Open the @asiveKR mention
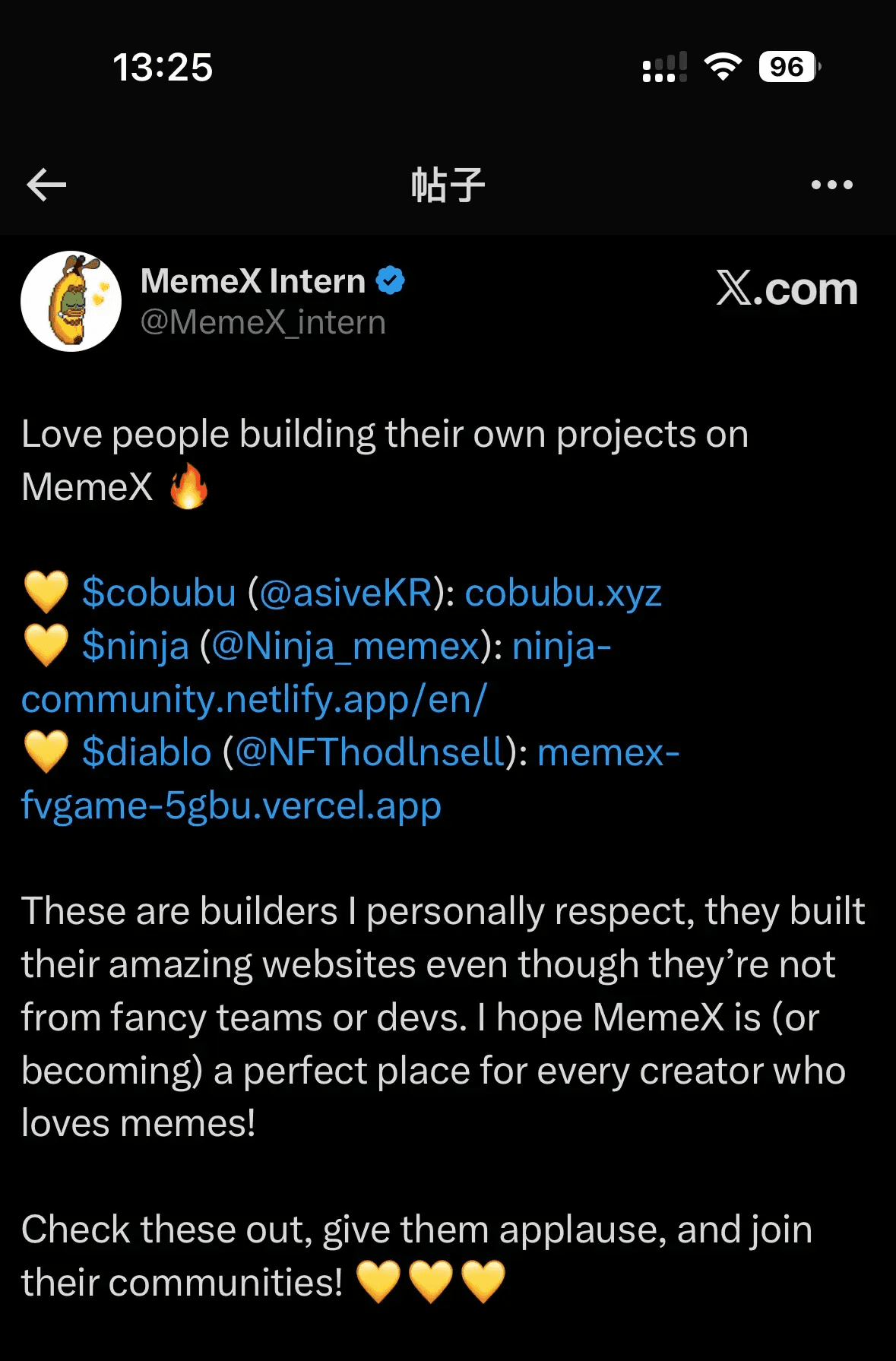Image resolution: width=896 pixels, height=1361 pixels. point(346,593)
